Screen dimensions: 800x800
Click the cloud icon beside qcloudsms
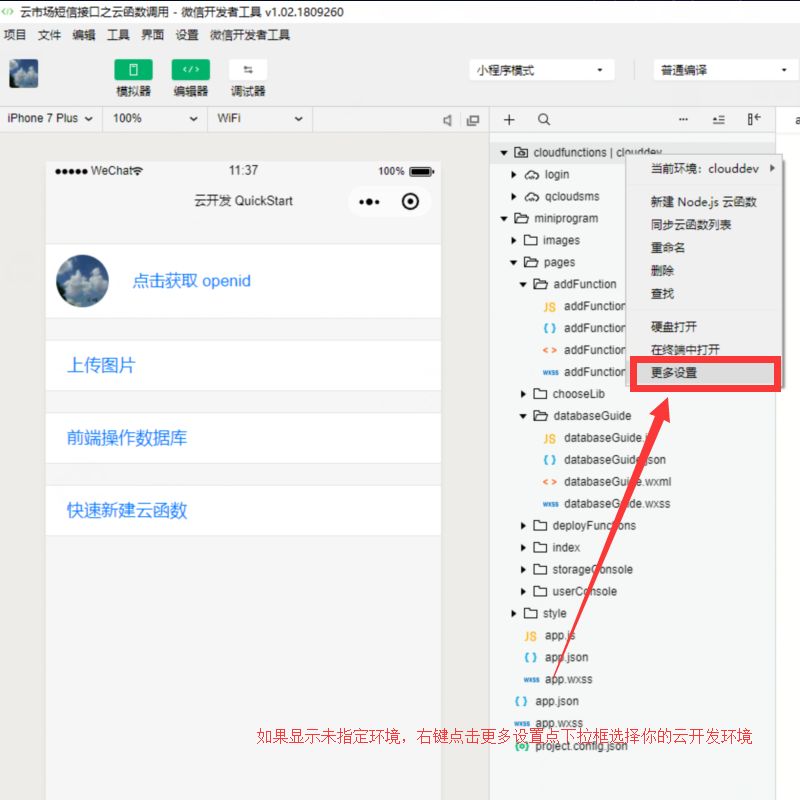[532, 197]
